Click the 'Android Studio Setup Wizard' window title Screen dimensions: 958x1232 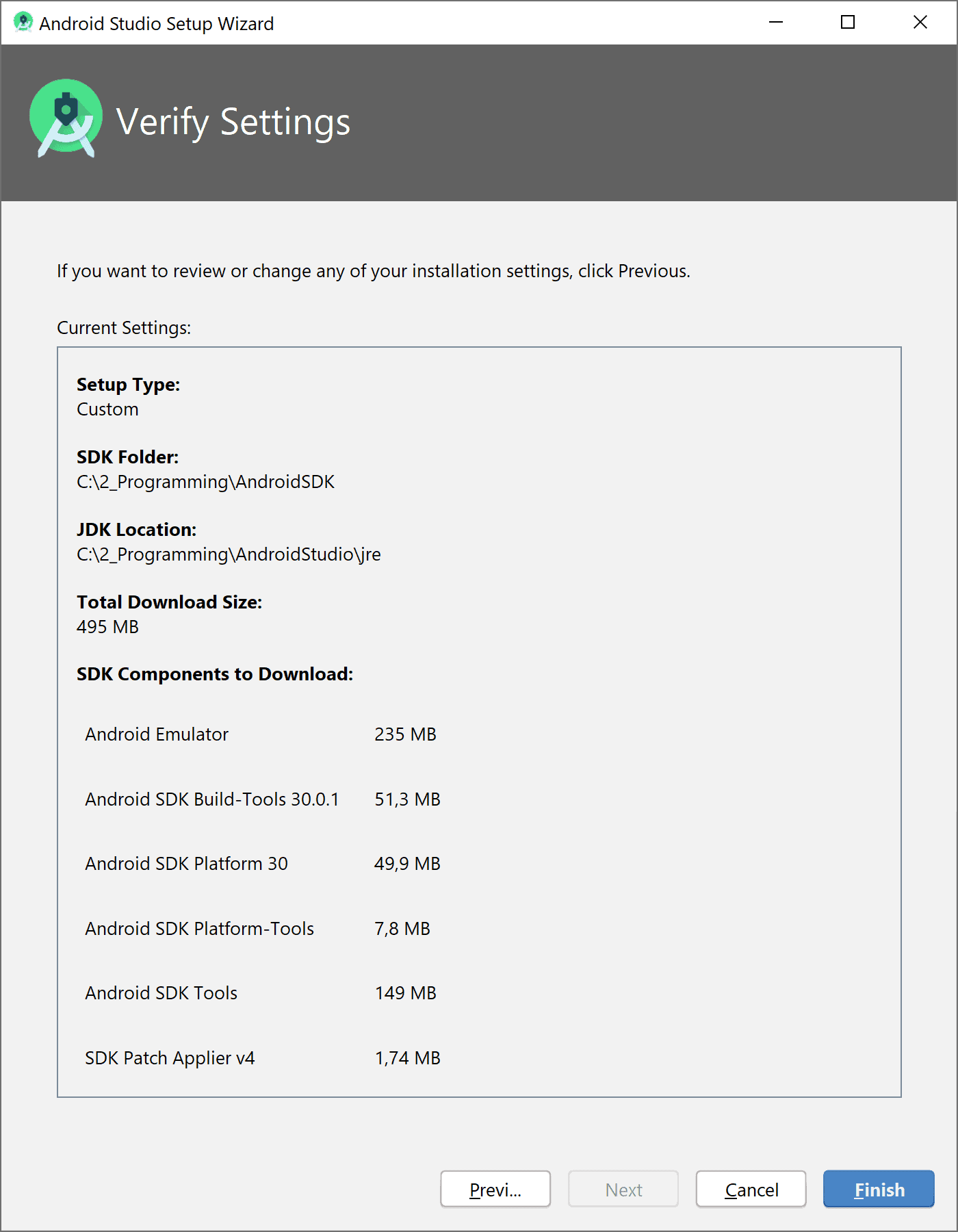coord(157,24)
